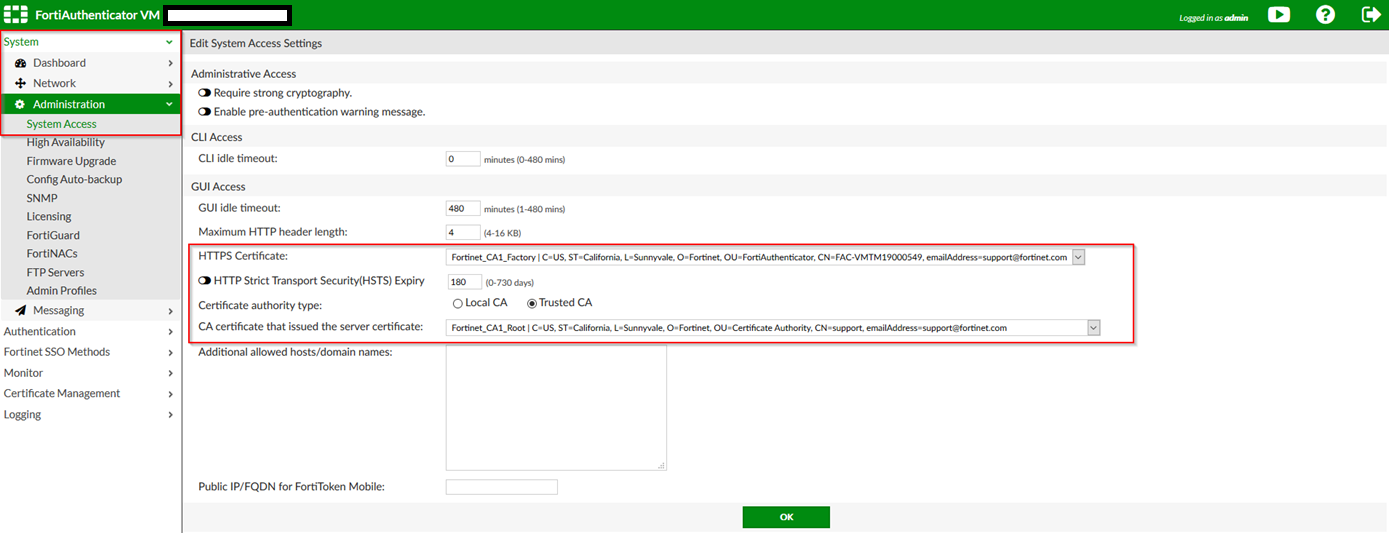Select the Local CA radio button
1389x533 pixels.
458,303
